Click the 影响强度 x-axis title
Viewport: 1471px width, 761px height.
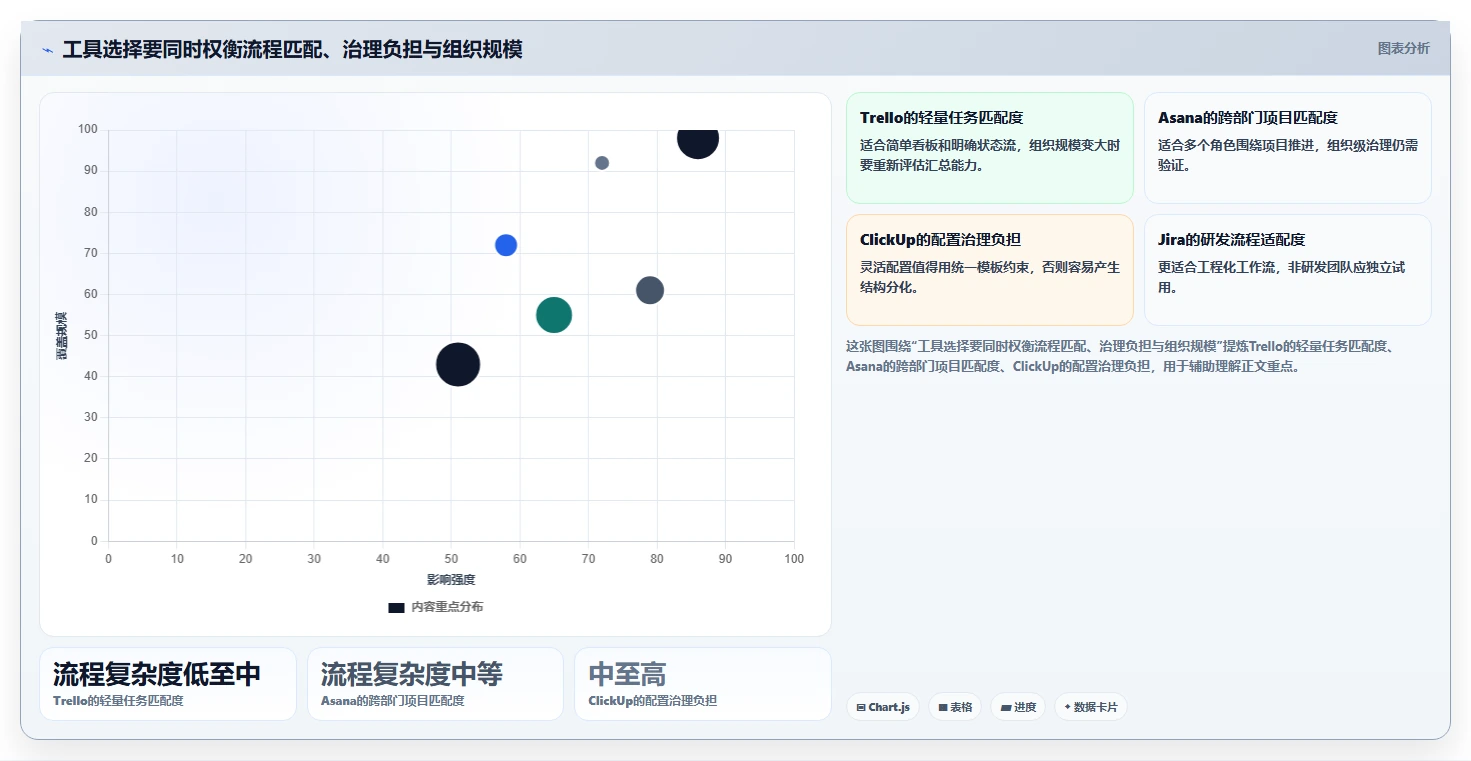coord(451,580)
